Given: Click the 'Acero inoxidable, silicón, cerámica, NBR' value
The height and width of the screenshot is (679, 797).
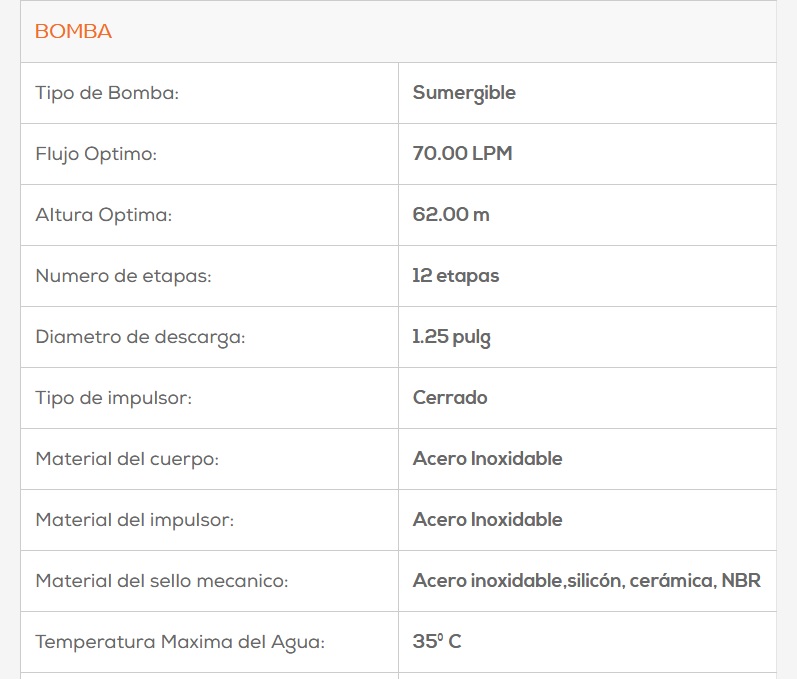Looking at the screenshot, I should point(586,581).
